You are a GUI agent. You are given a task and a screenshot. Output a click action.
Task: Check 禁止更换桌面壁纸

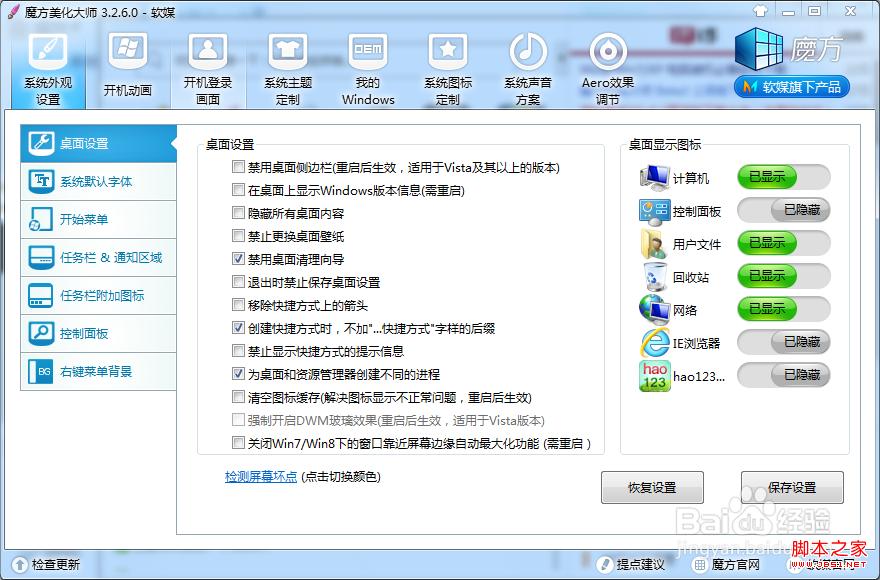pos(239,236)
